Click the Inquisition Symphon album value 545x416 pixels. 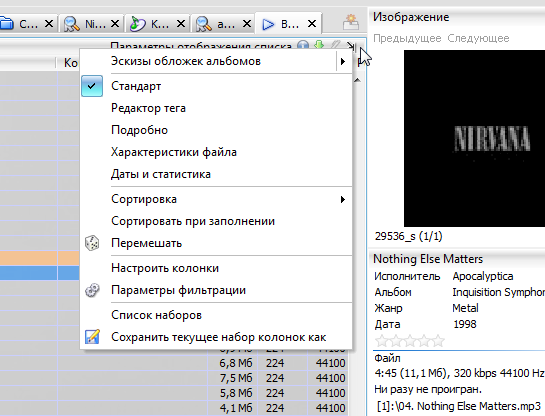498,292
